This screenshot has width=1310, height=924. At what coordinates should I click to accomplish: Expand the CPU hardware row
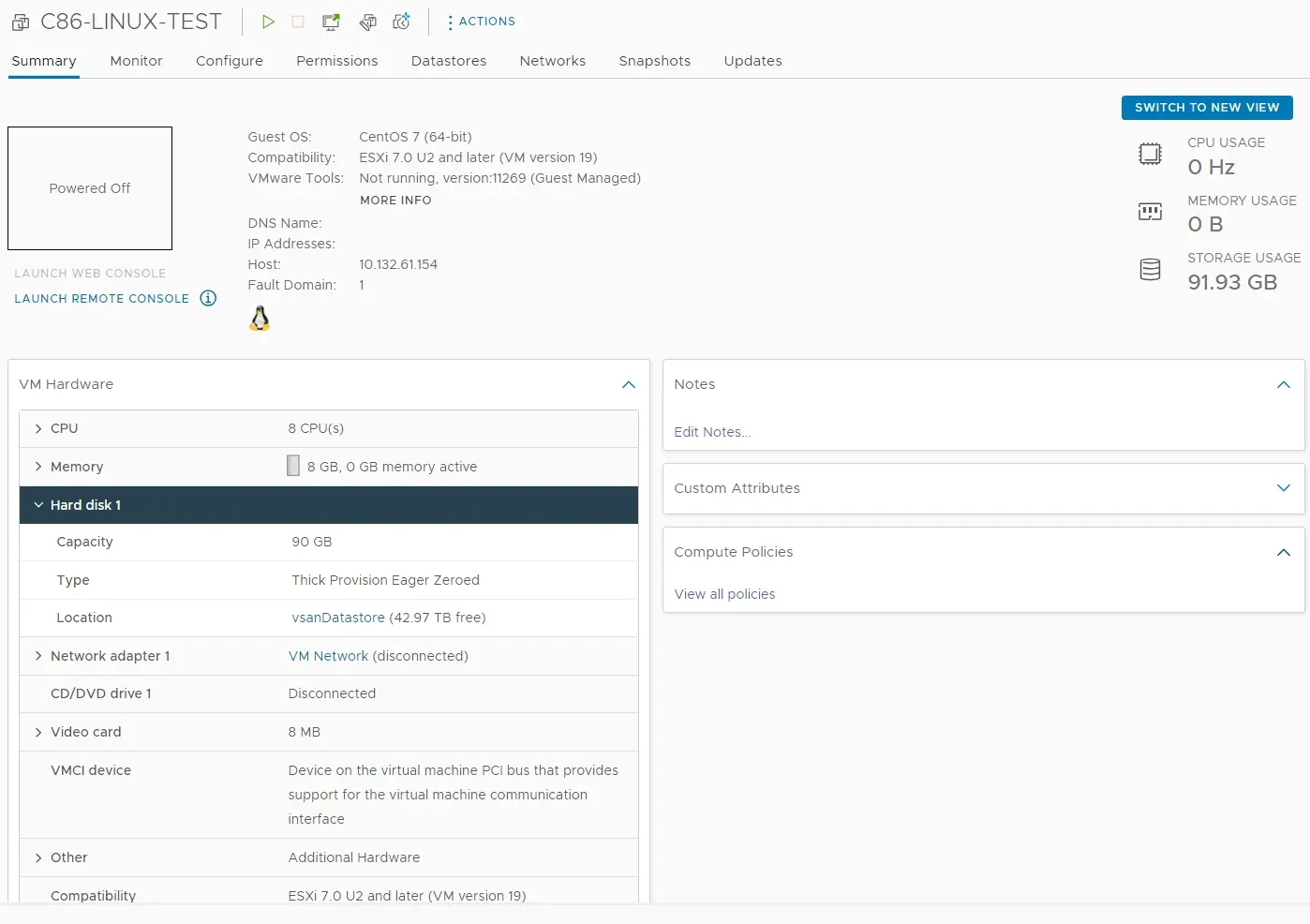click(x=38, y=428)
